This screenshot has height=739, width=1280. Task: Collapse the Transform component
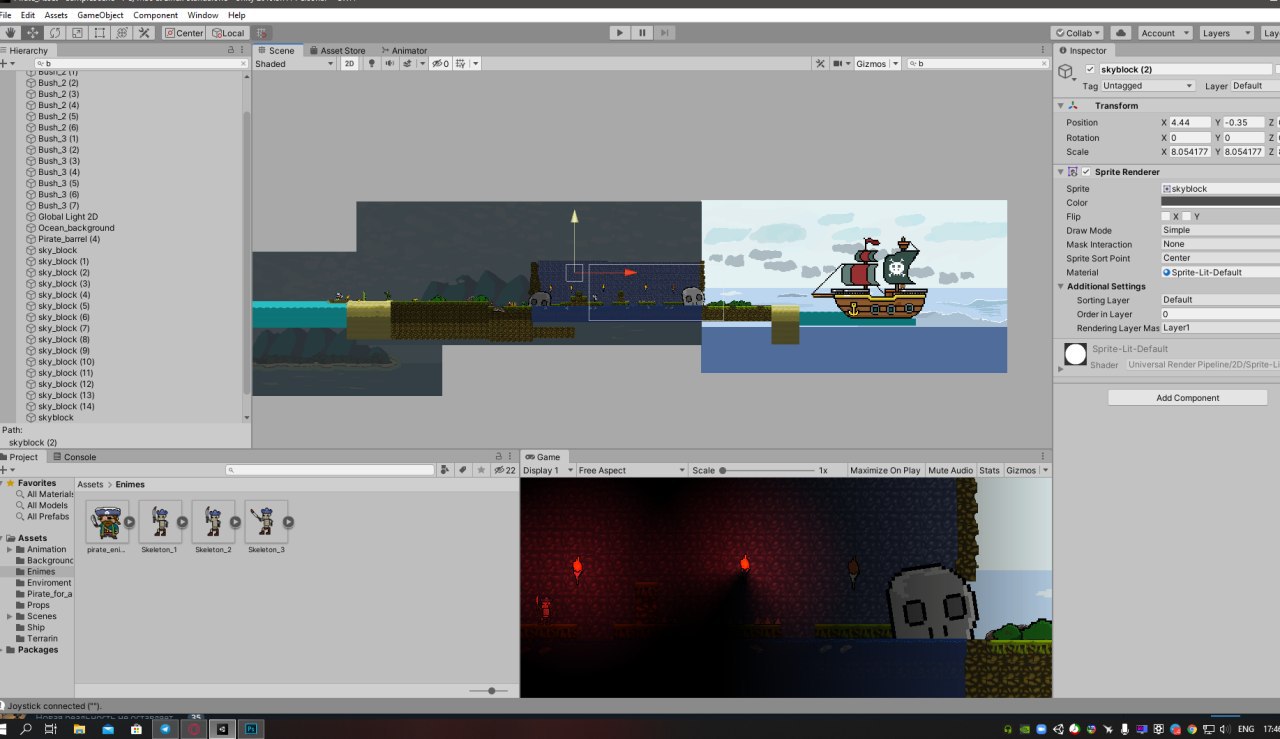coord(1061,105)
